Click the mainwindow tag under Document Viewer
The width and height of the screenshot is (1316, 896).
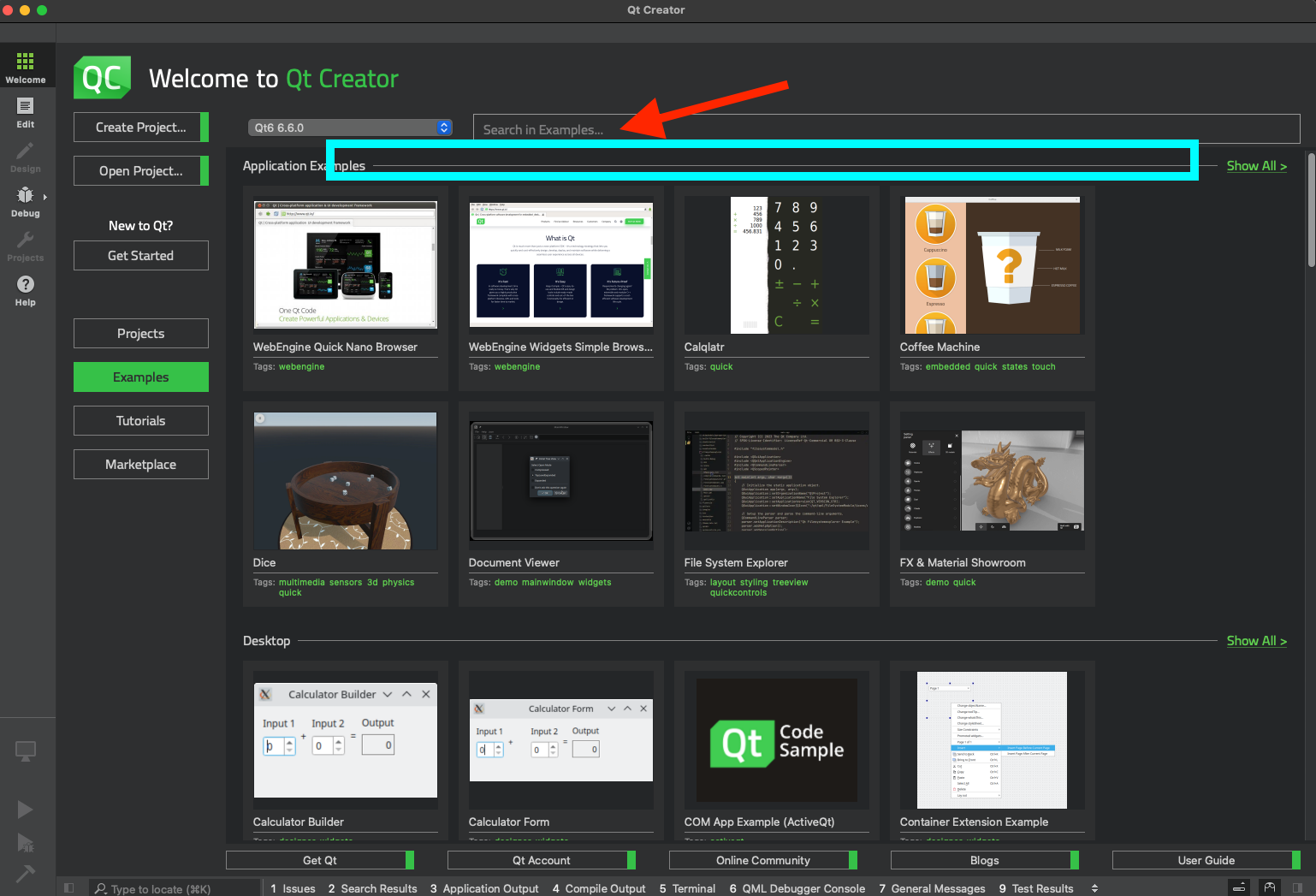[548, 582]
